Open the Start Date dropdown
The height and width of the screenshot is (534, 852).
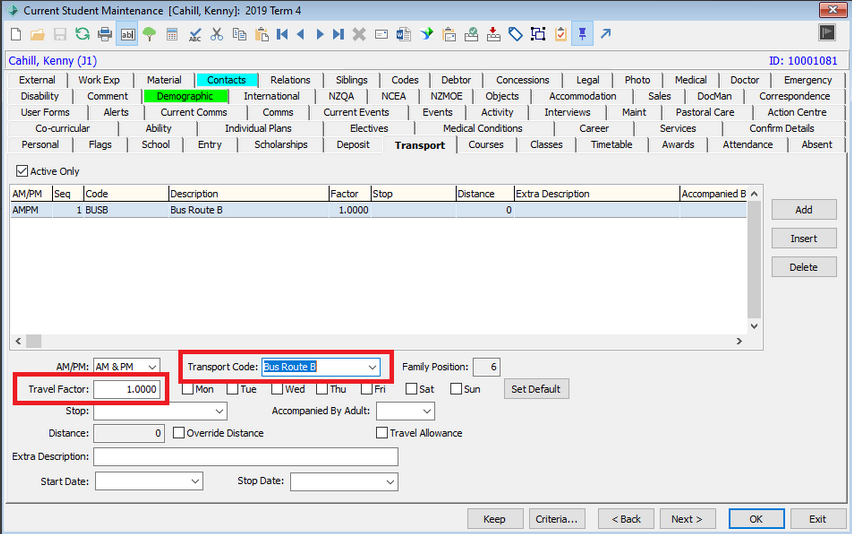tap(194, 481)
